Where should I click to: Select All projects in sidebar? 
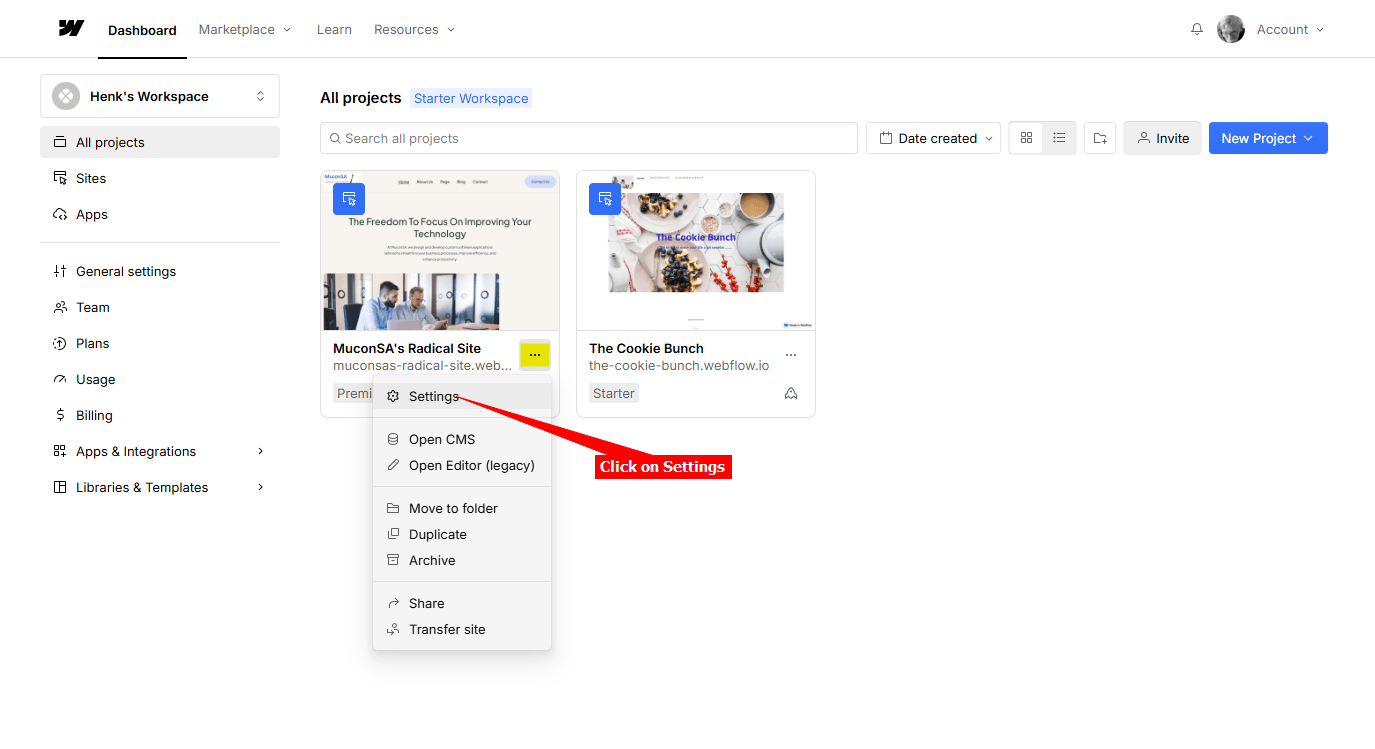(160, 142)
